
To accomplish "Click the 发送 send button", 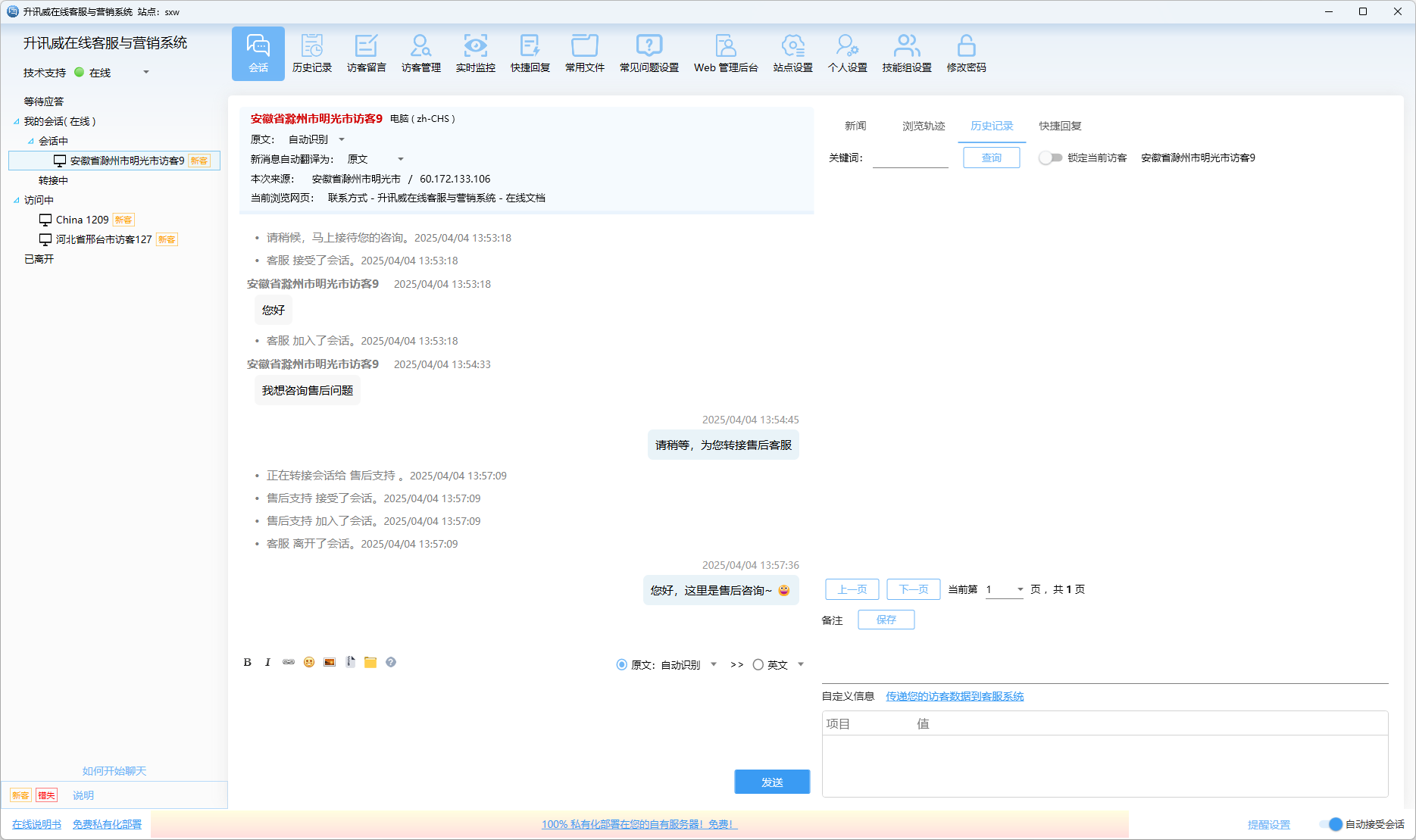I will click(x=772, y=782).
